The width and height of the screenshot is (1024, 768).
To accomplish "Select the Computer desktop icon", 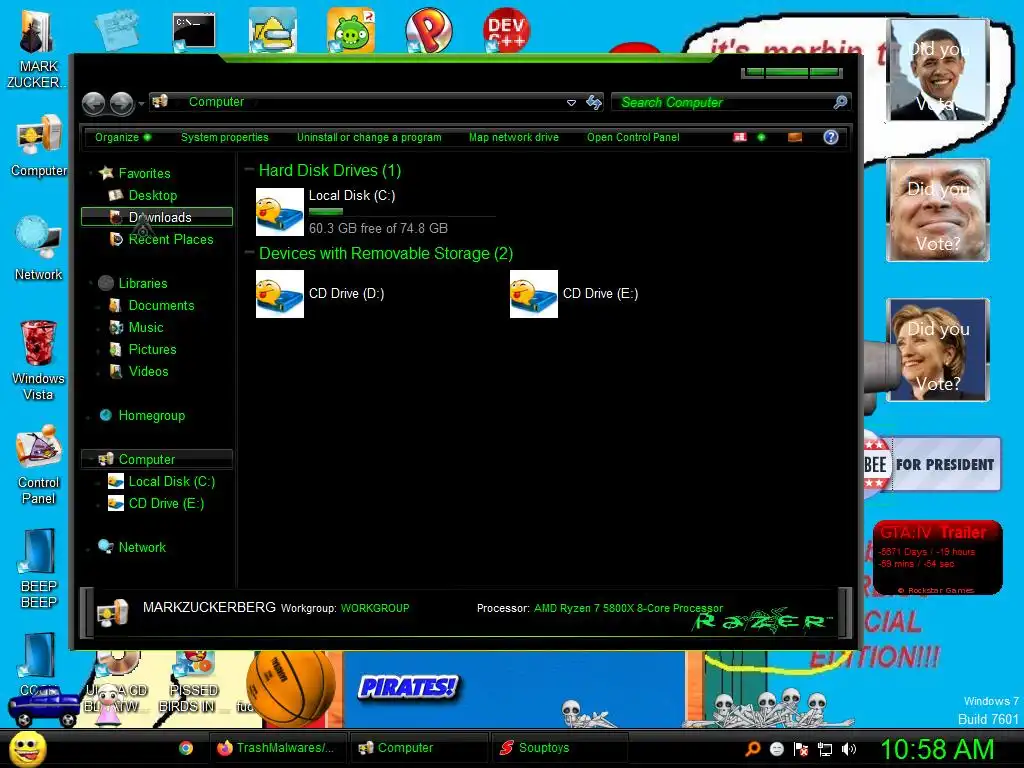I will point(39,146).
